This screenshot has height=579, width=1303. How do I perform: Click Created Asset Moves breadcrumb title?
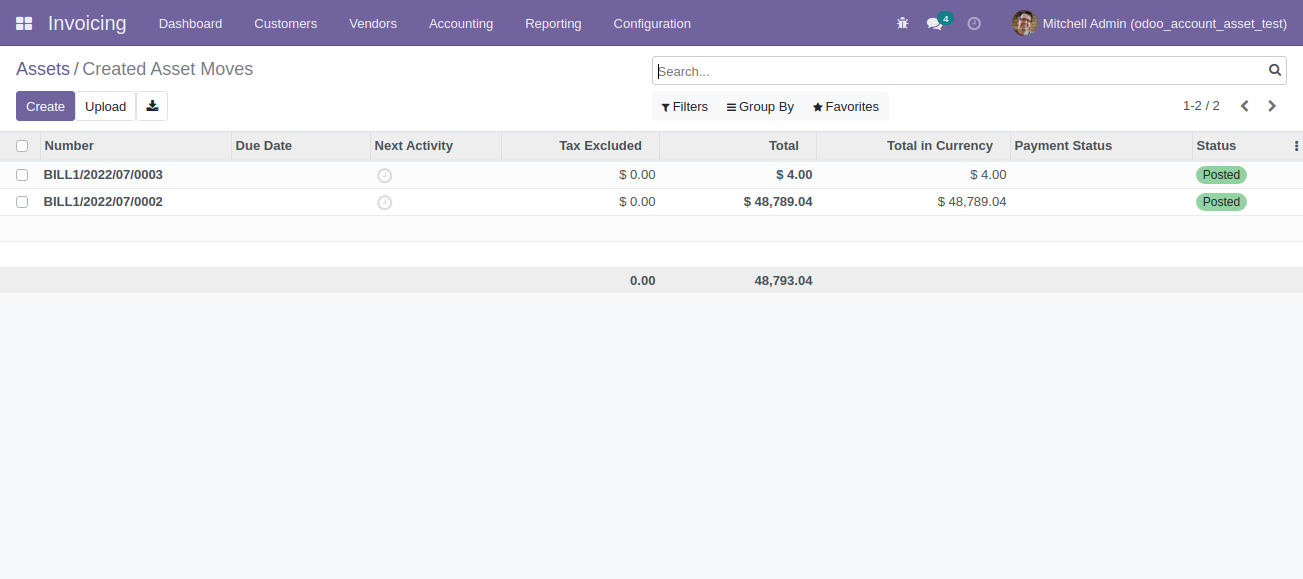(168, 69)
